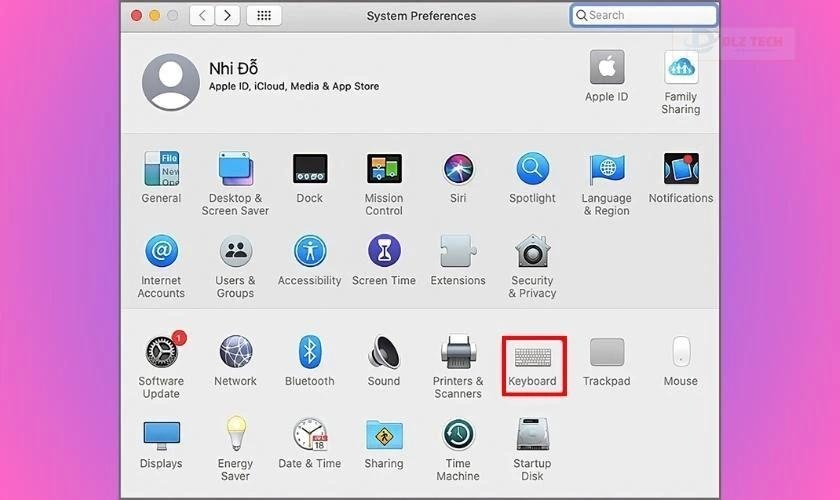This screenshot has height=500, width=840.
Task: Click the back navigation arrow
Action: point(203,16)
